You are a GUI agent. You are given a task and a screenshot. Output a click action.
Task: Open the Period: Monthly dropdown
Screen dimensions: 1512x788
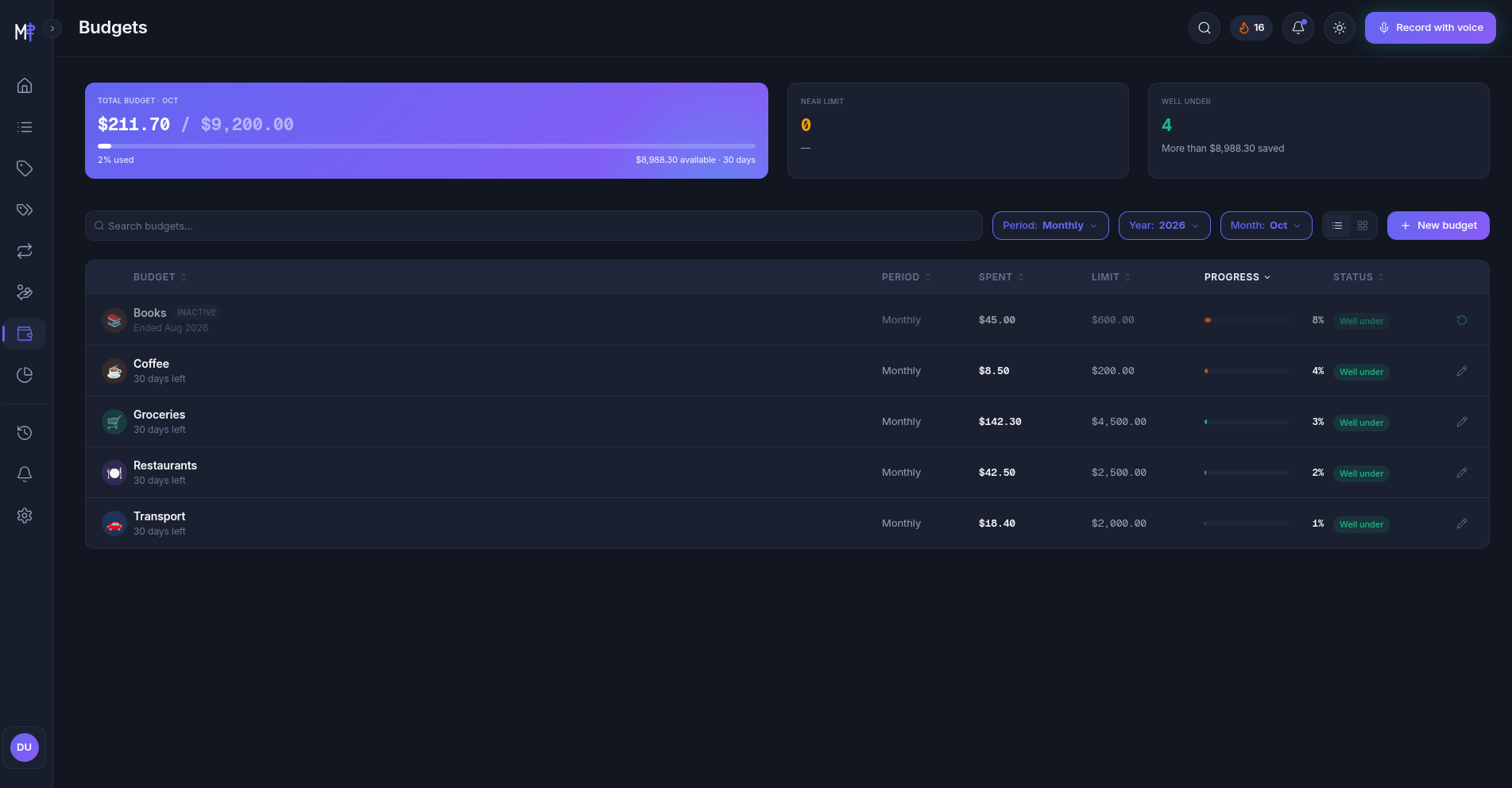pos(1050,226)
